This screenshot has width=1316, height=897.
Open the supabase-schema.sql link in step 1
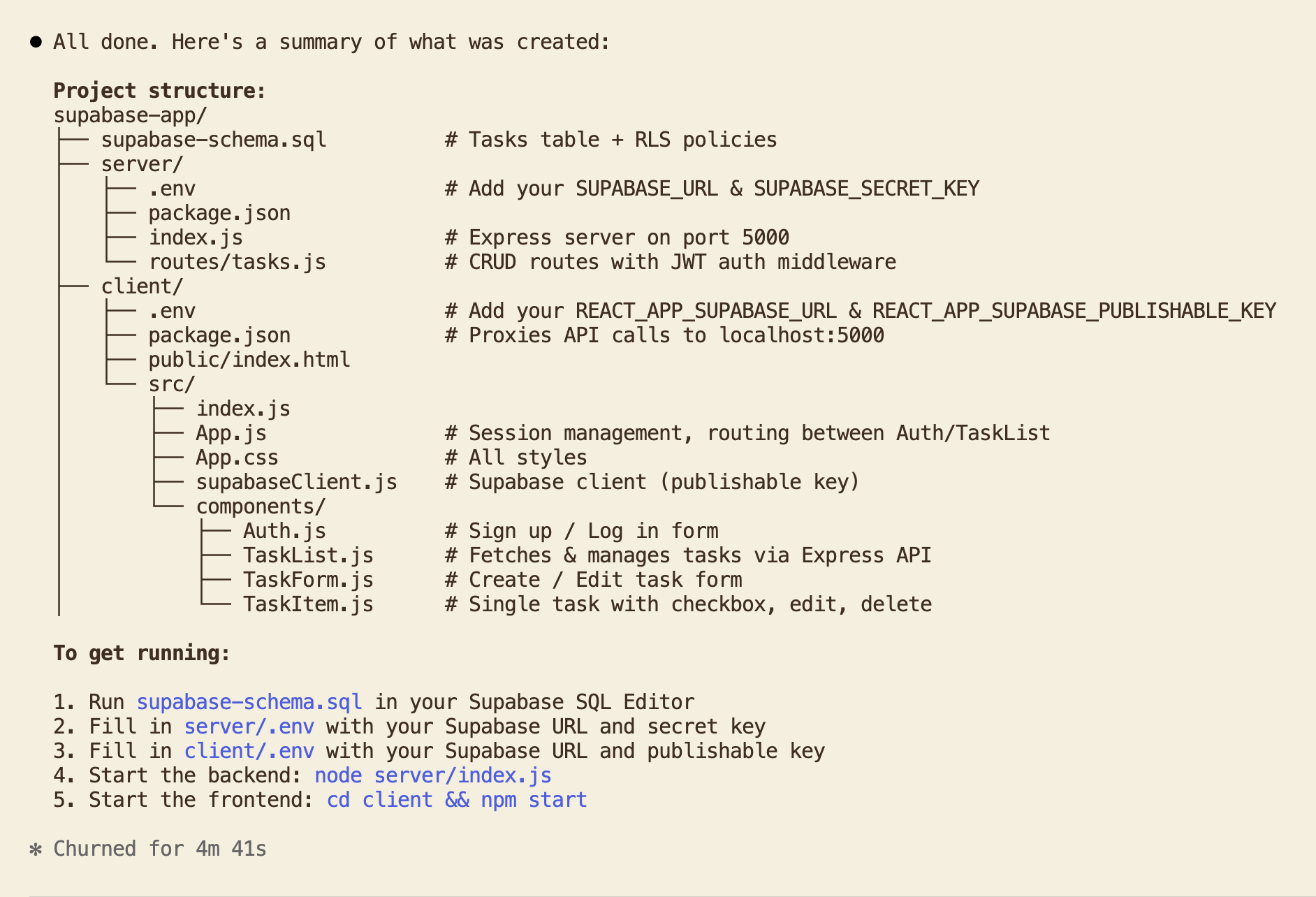(x=249, y=702)
